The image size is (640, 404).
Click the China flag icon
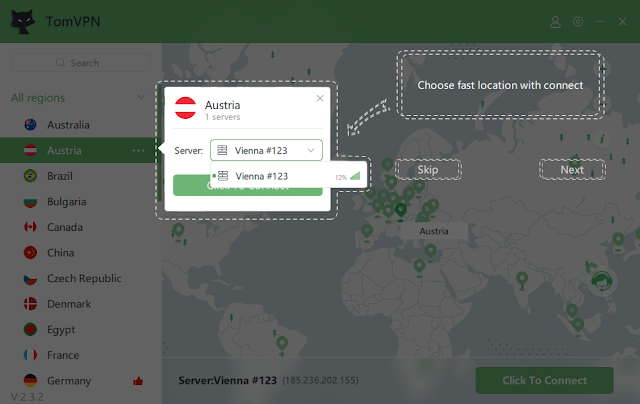(30, 253)
